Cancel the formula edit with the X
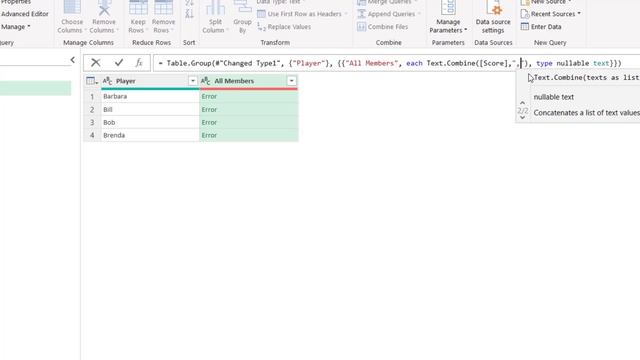Screen dimensions: 640x360 click(x=96, y=62)
